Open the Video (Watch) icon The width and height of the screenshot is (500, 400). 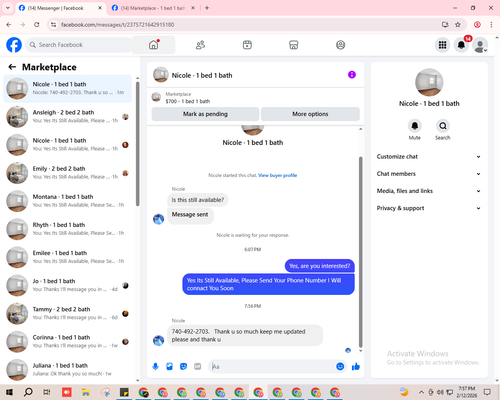click(x=247, y=45)
